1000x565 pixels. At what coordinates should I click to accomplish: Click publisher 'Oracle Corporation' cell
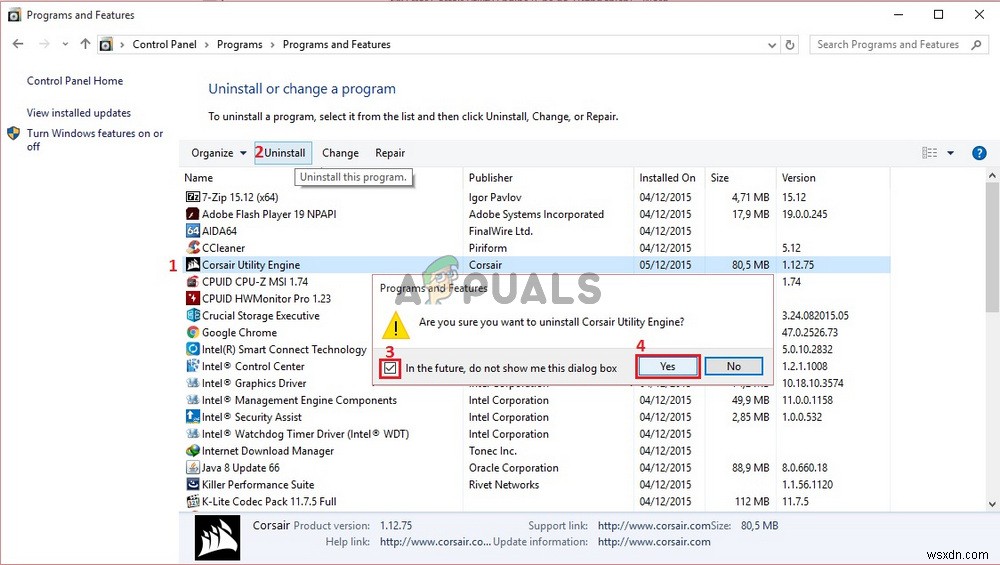pyautogui.click(x=513, y=467)
